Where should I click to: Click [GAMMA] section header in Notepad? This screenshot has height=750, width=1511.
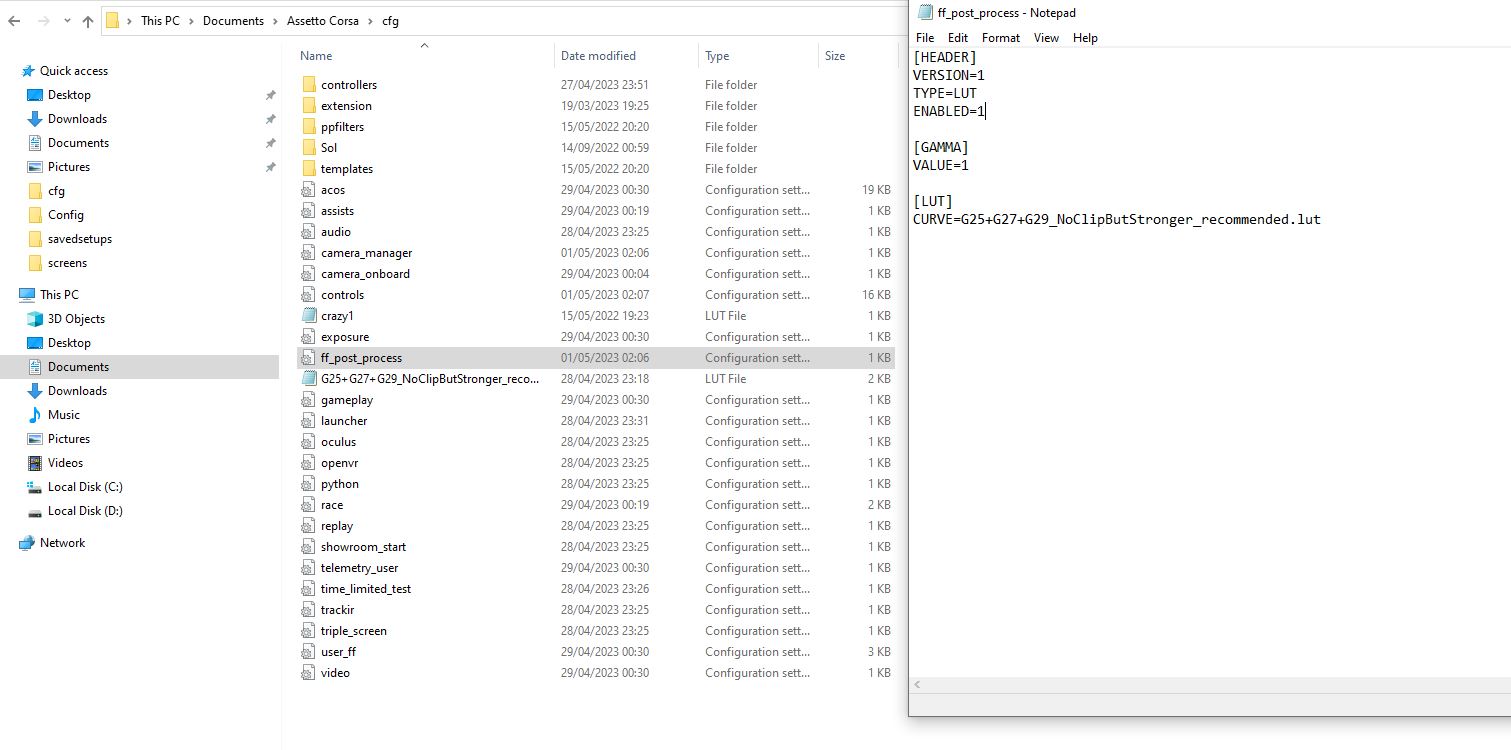pyautogui.click(x=941, y=147)
